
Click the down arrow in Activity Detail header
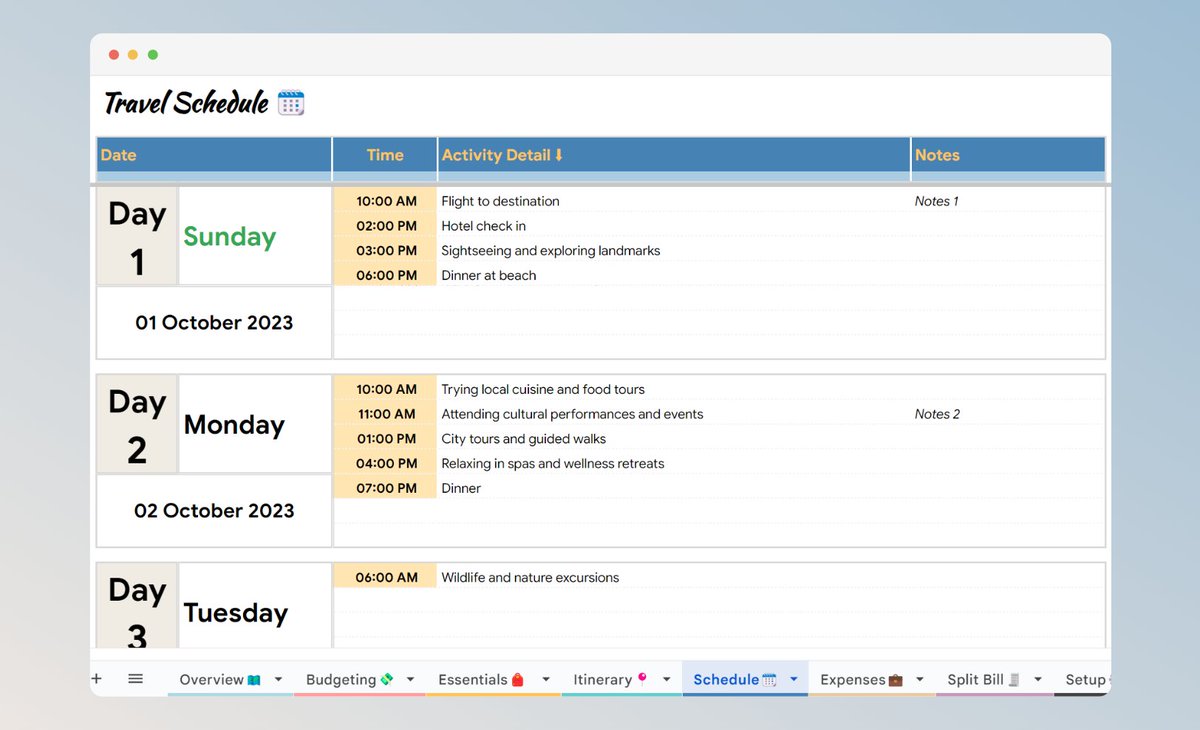point(558,155)
